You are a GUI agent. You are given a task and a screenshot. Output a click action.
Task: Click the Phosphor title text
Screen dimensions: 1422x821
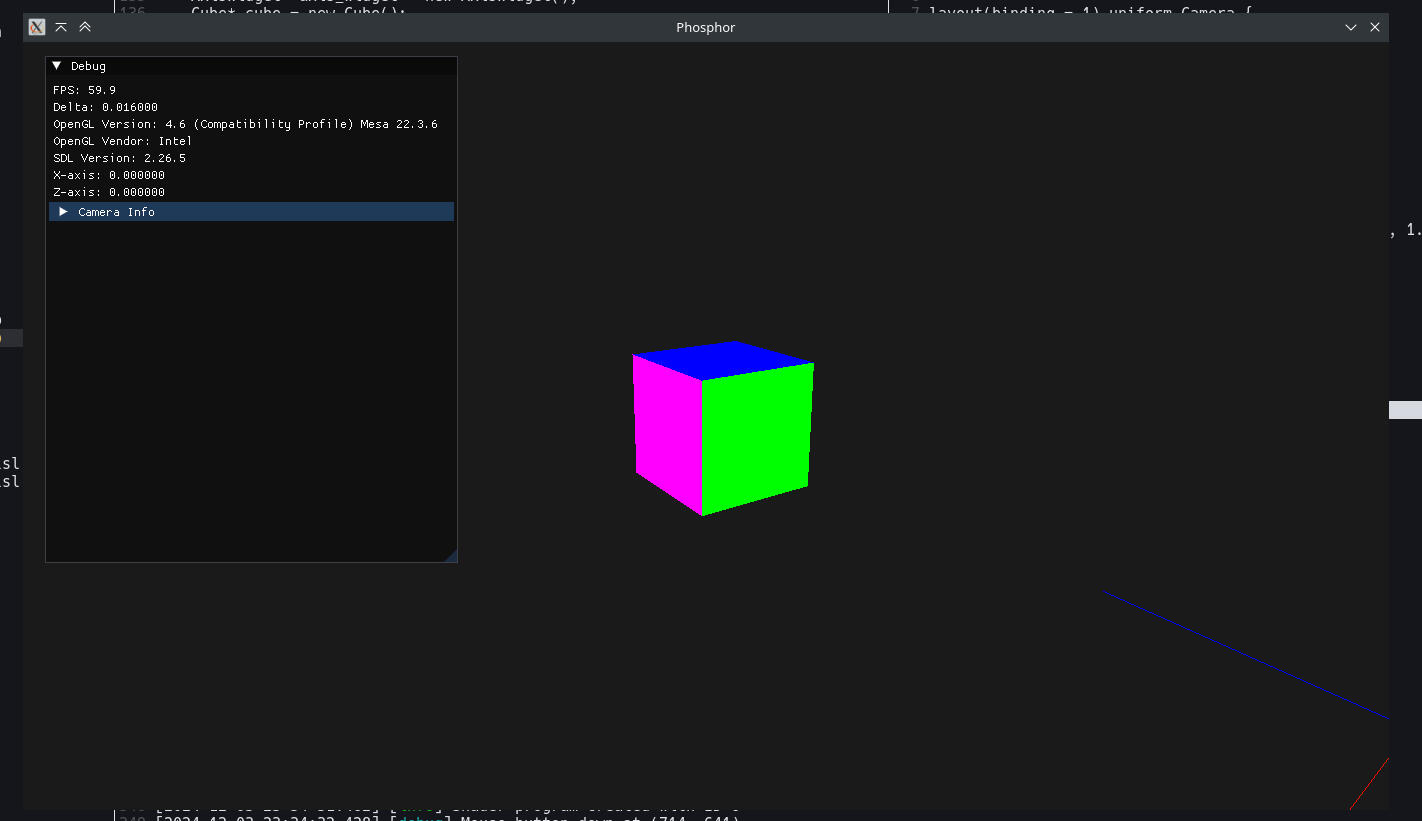tap(705, 27)
